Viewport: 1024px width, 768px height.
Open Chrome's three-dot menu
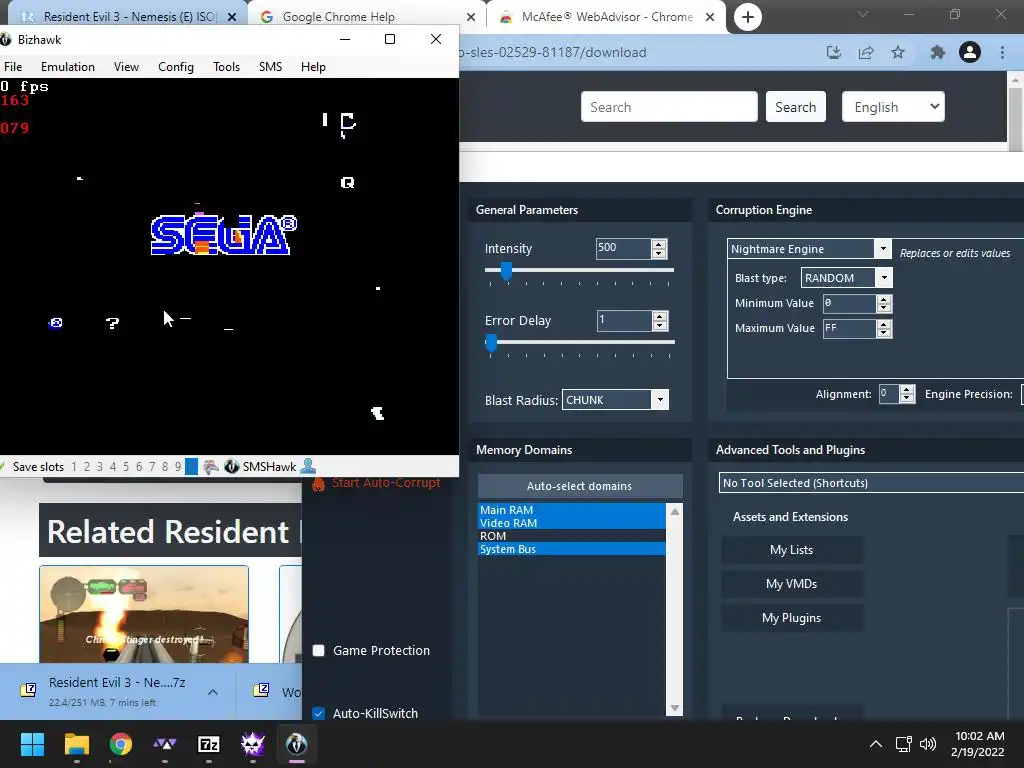(x=1002, y=52)
